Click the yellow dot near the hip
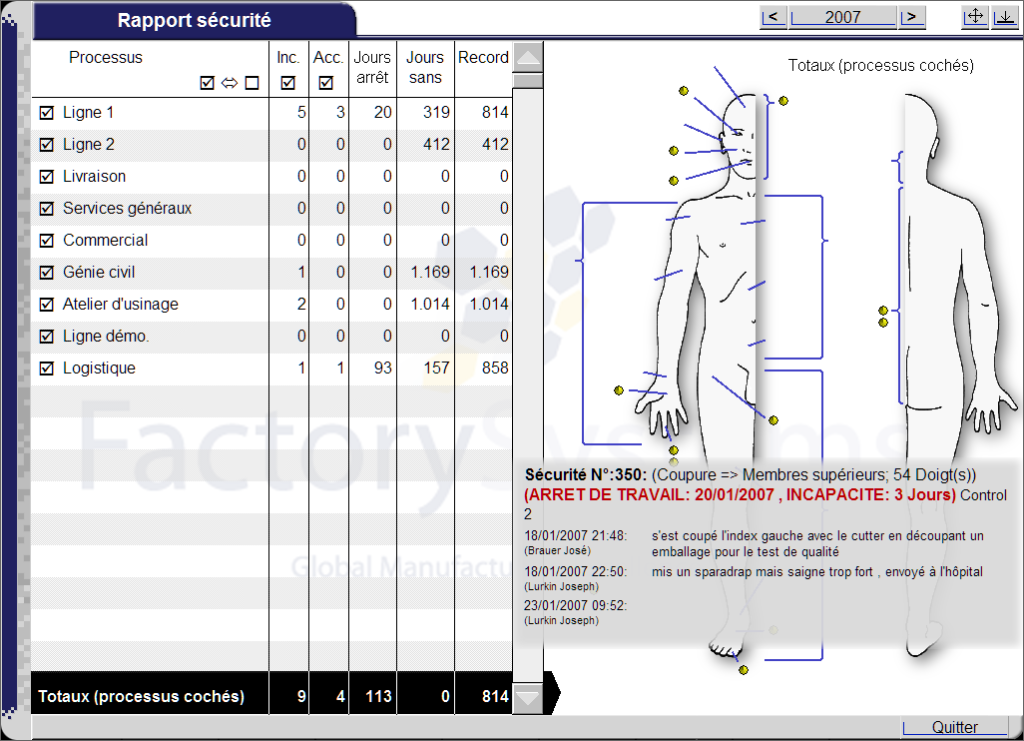 (773, 420)
